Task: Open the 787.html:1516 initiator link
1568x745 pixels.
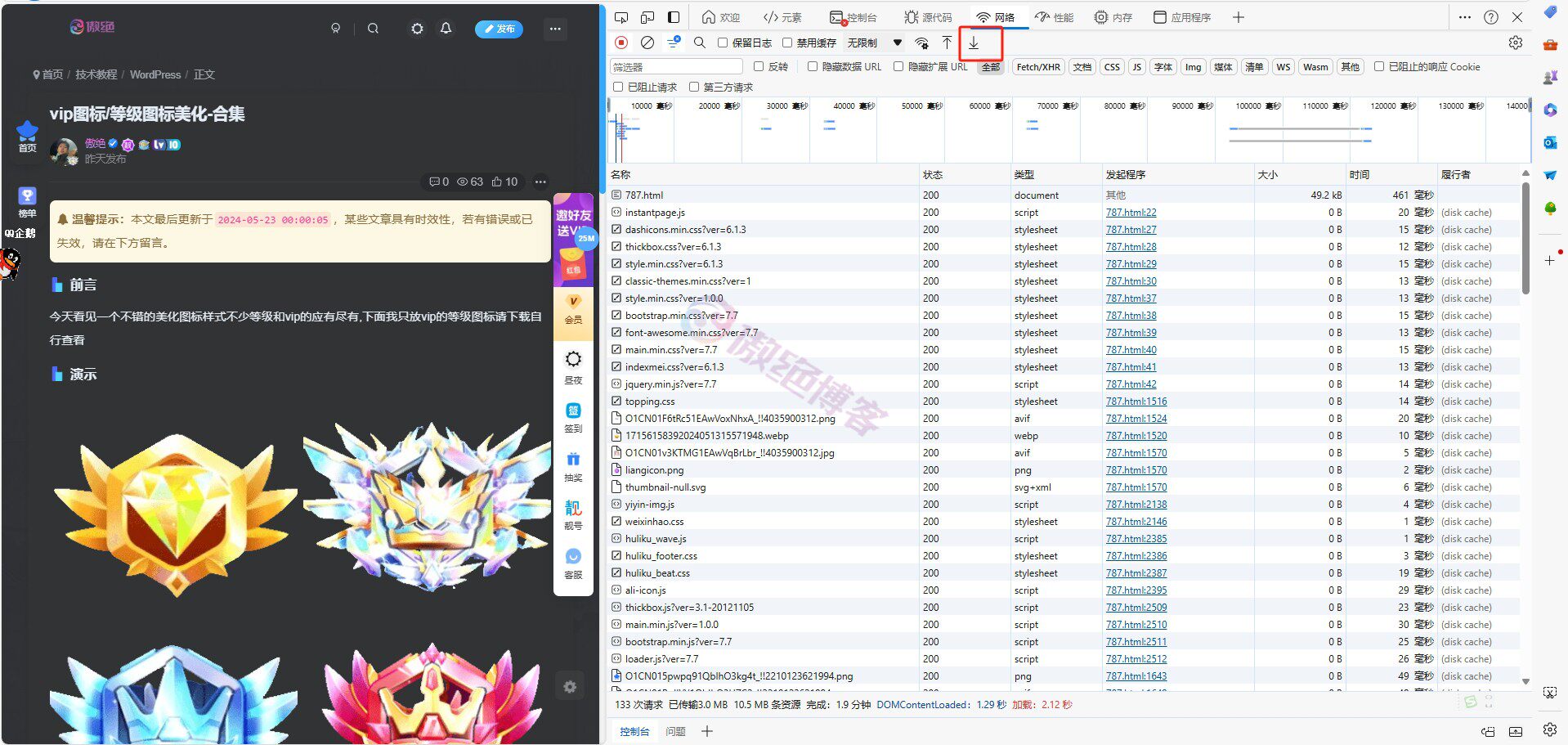Action: [x=1136, y=401]
